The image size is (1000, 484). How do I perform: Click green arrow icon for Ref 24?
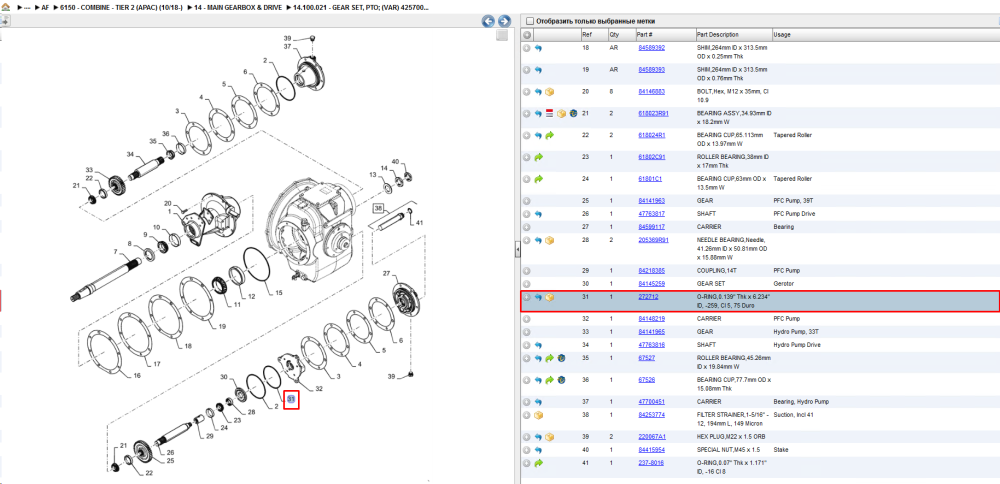pos(538,179)
